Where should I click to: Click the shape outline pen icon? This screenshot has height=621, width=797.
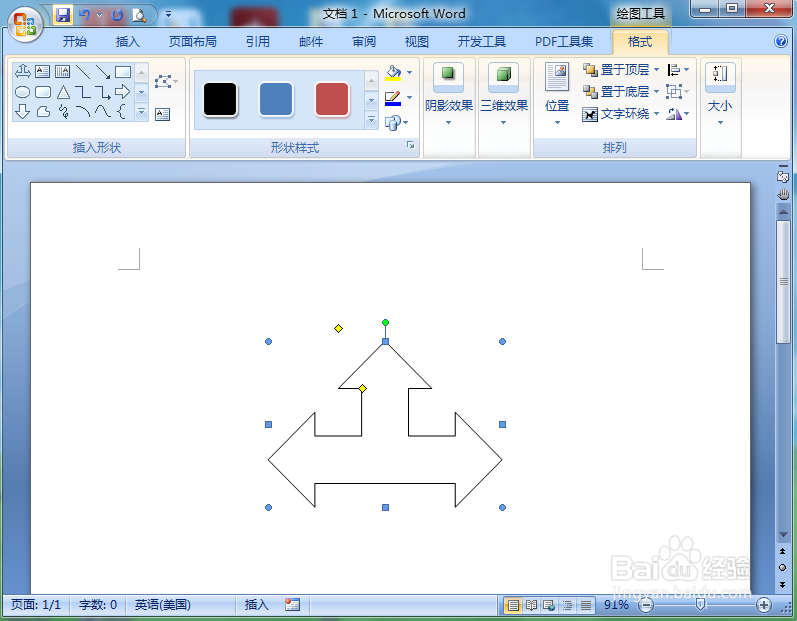(393, 98)
